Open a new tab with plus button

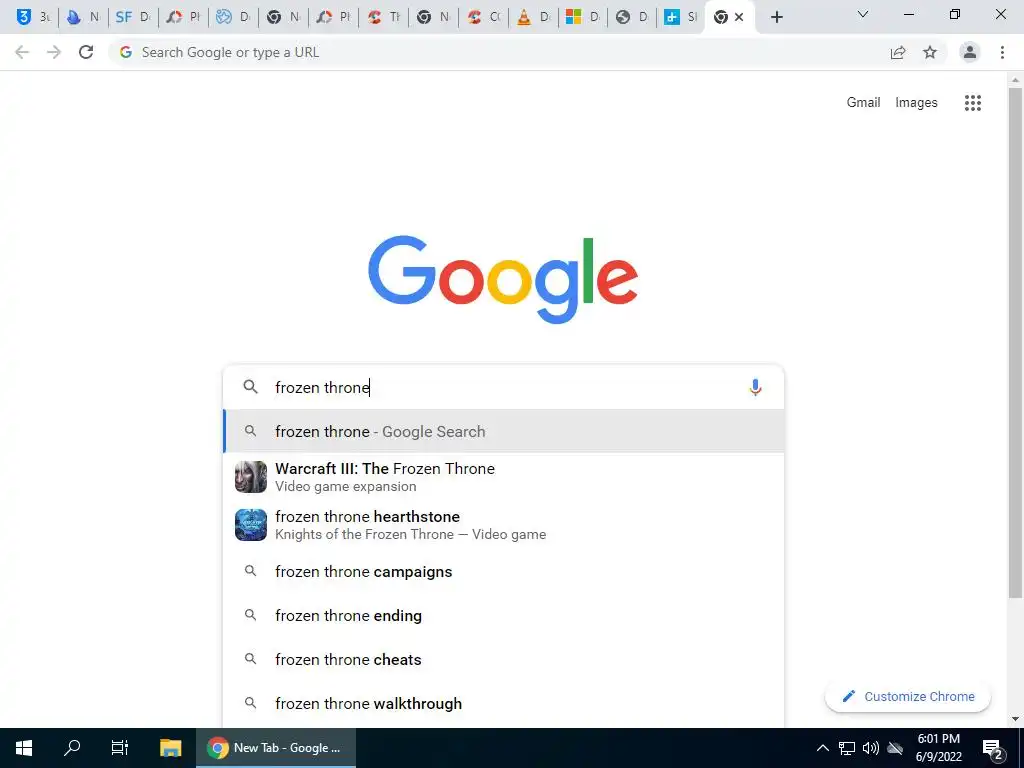(776, 18)
